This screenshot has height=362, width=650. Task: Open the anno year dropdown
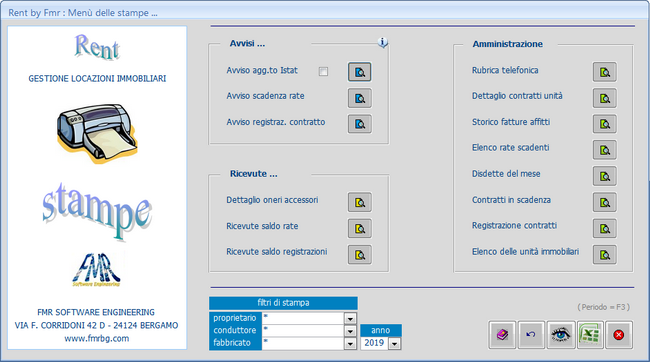(x=395, y=344)
